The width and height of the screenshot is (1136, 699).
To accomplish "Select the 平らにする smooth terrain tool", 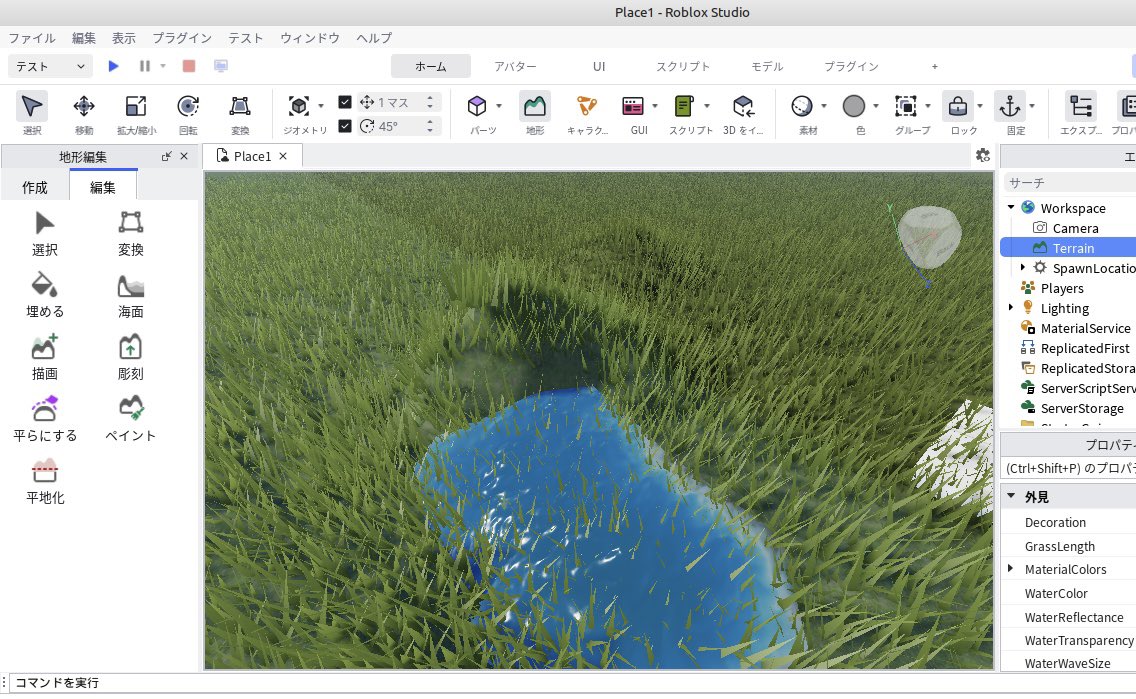I will point(45,419).
